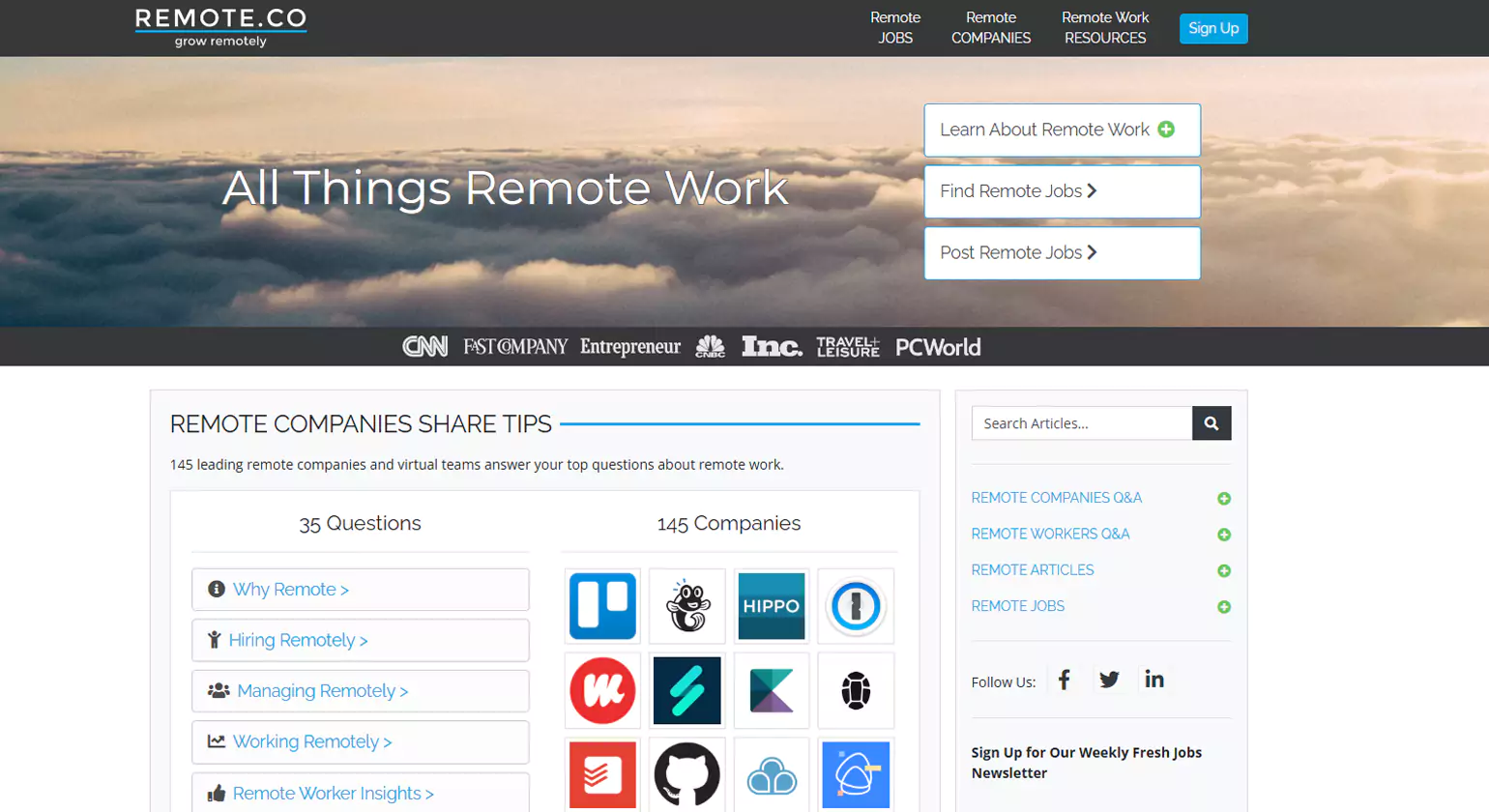Open the Todoist company logo
This screenshot has height=812, width=1489.
pos(603,774)
